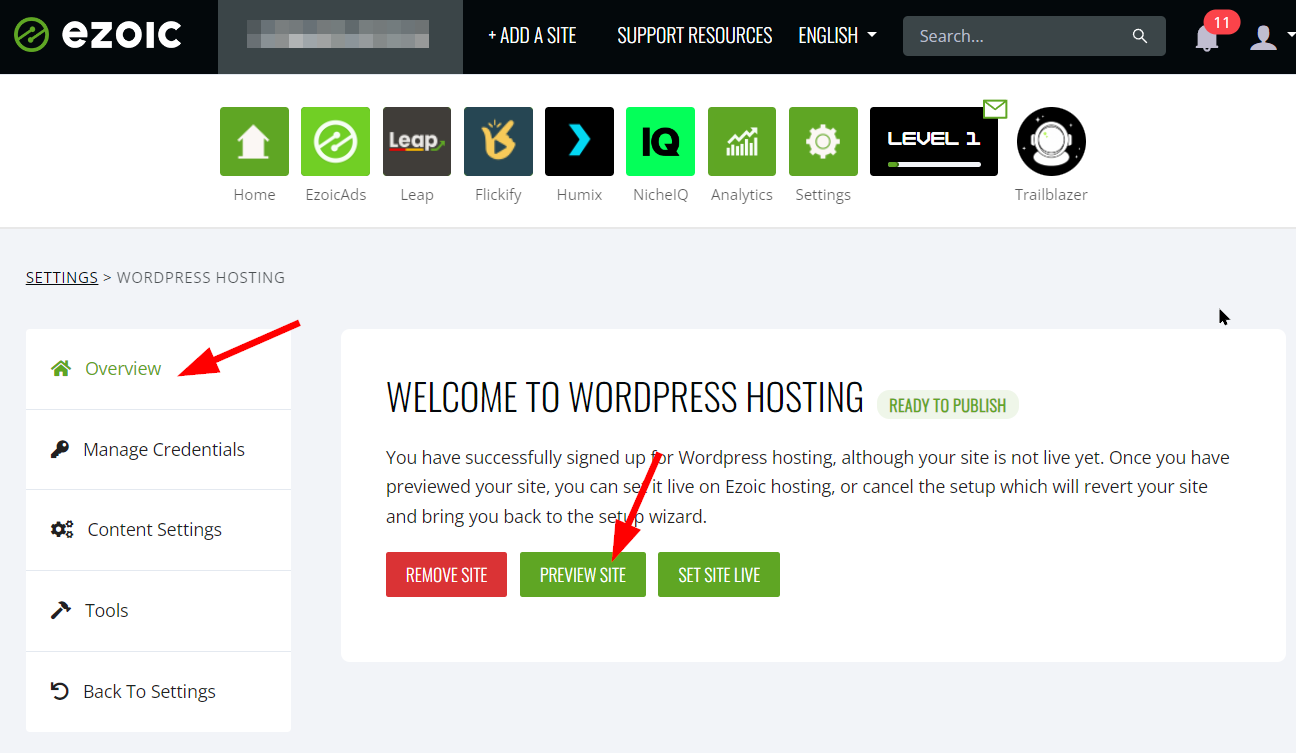Click the red Remove Site button
The width and height of the screenshot is (1296, 753).
click(446, 574)
